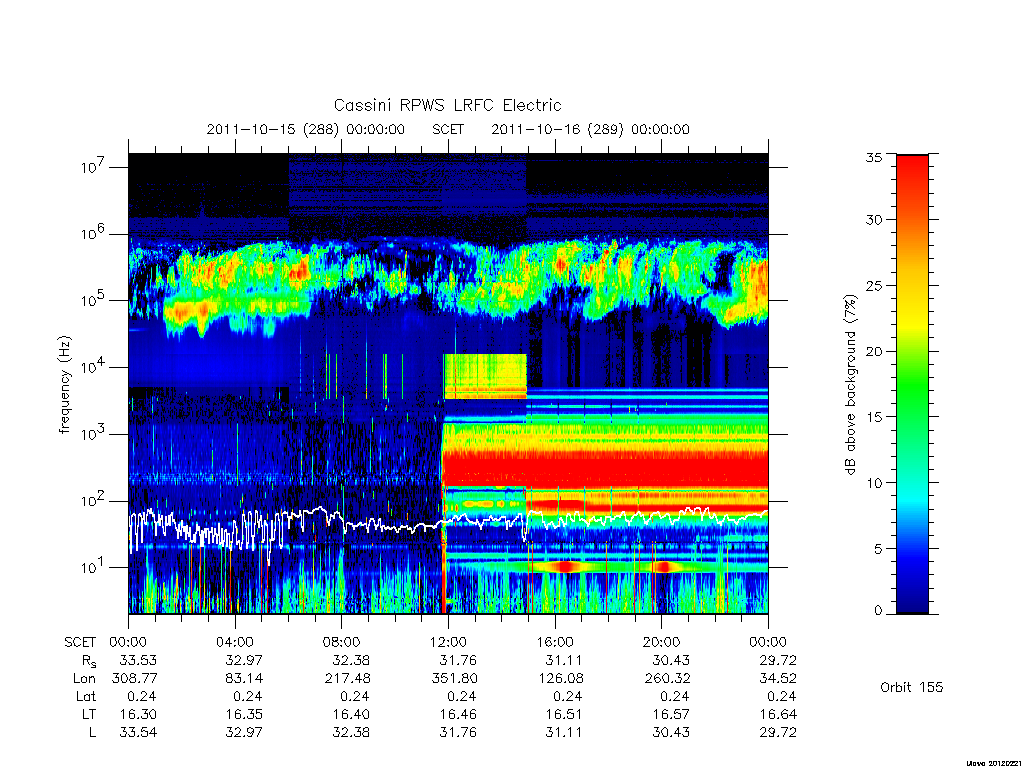Click the Rs value 31.76

[458, 660]
